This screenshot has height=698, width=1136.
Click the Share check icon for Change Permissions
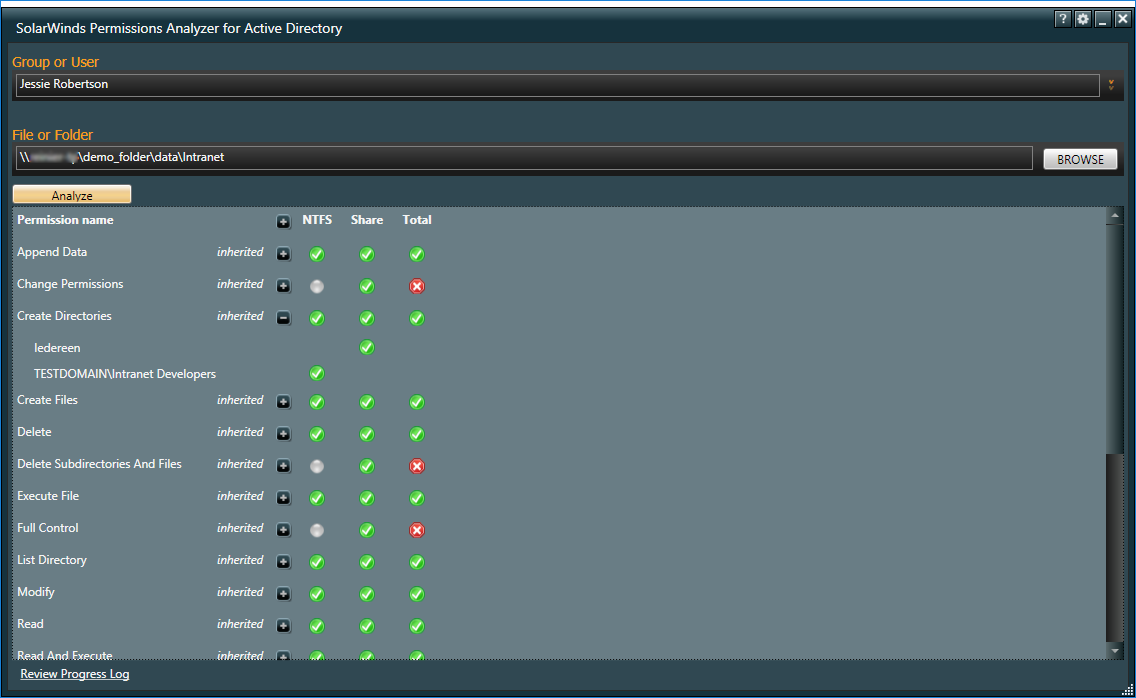coord(367,286)
